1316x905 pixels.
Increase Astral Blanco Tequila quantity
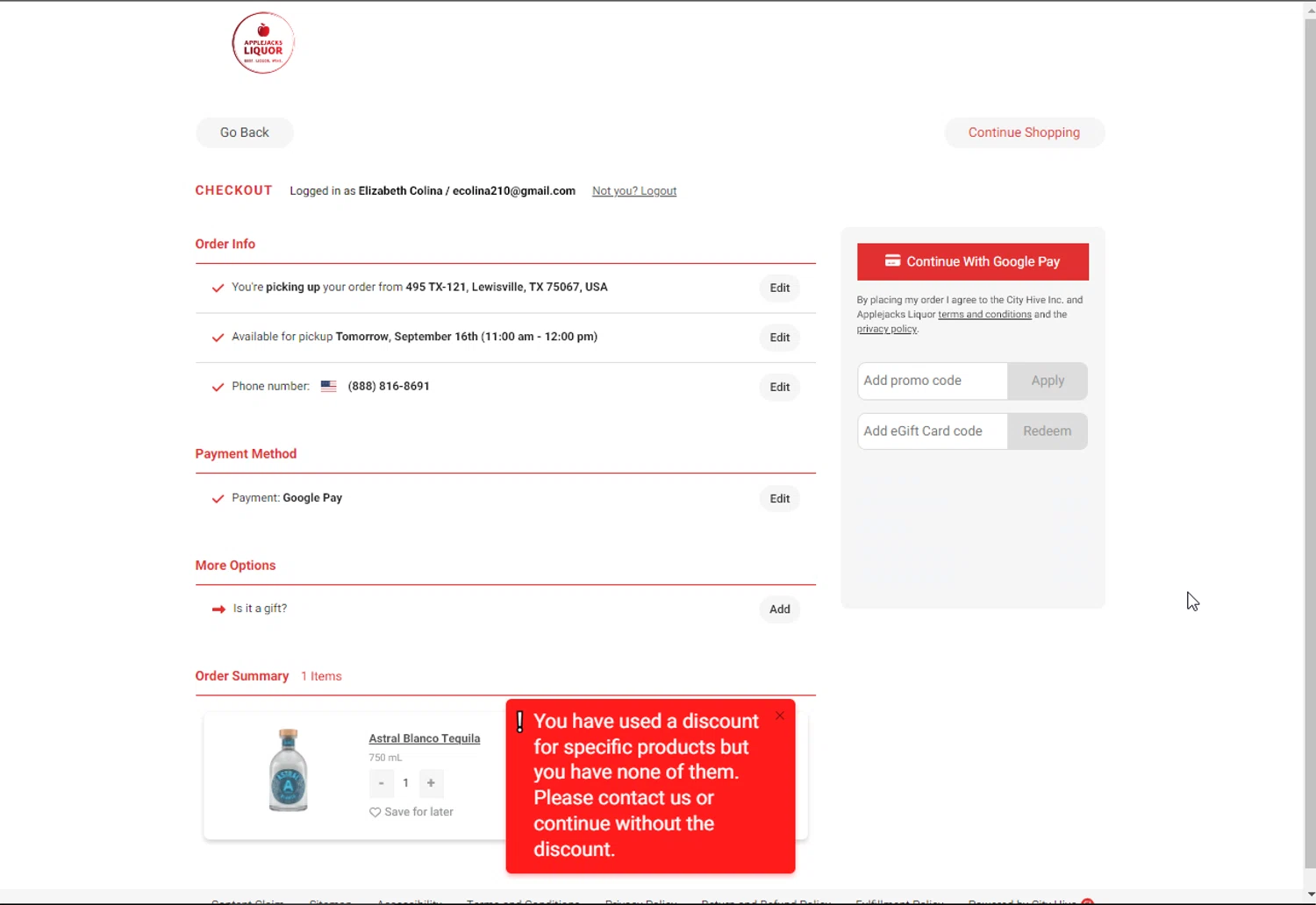[x=431, y=783]
